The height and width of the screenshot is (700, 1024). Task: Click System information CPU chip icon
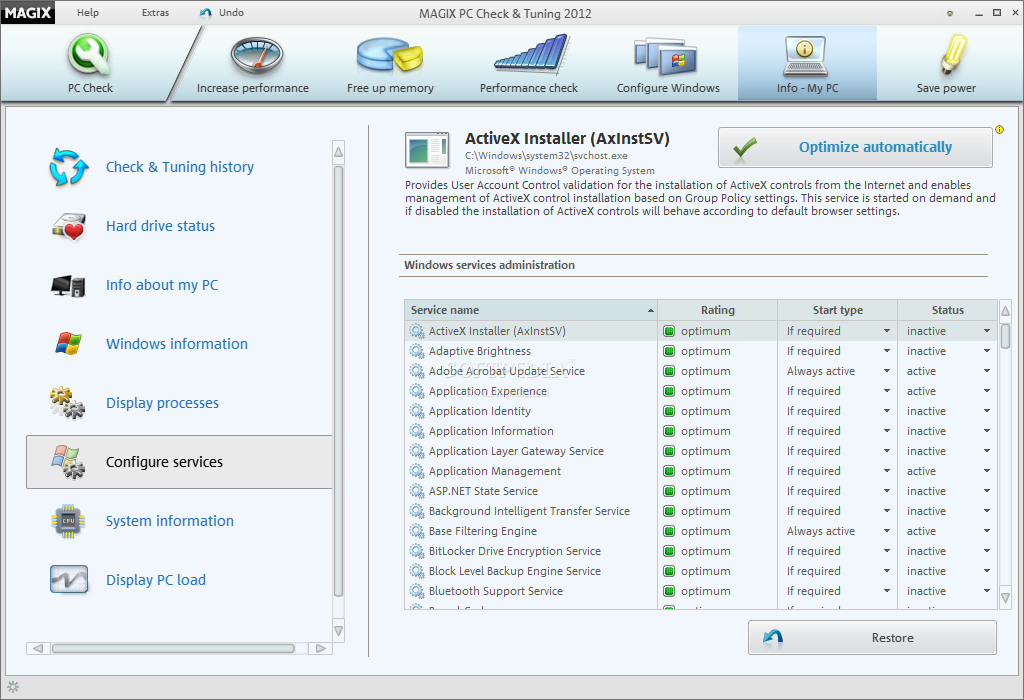(69, 521)
